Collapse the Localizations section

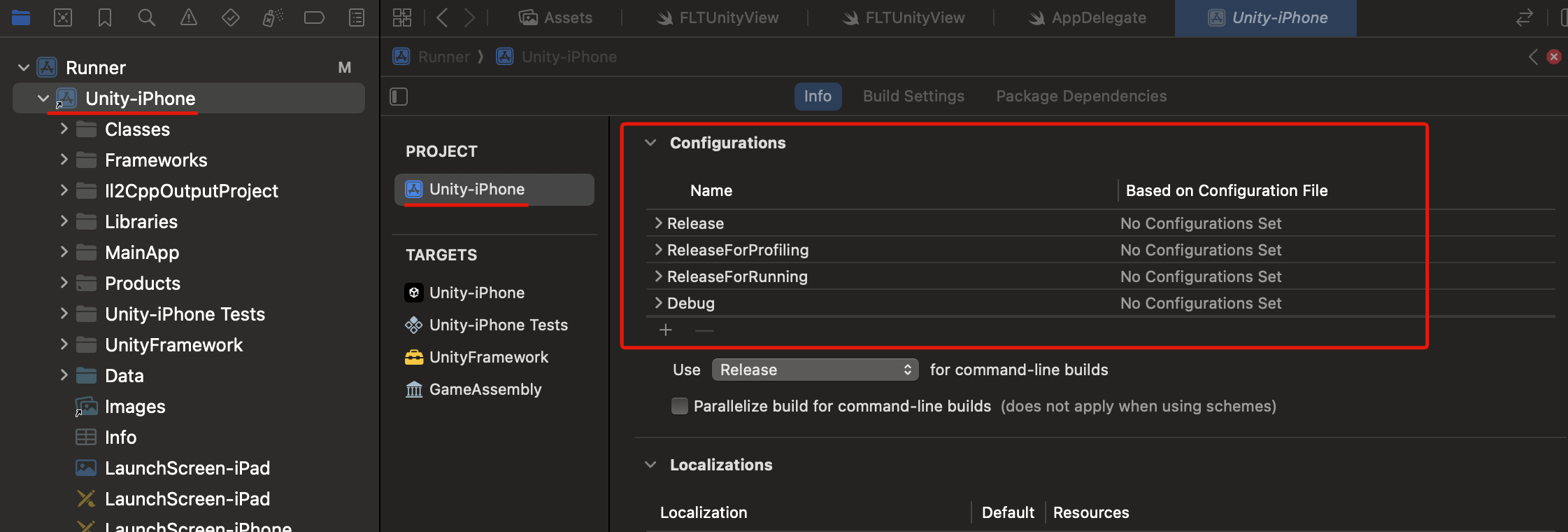[650, 465]
